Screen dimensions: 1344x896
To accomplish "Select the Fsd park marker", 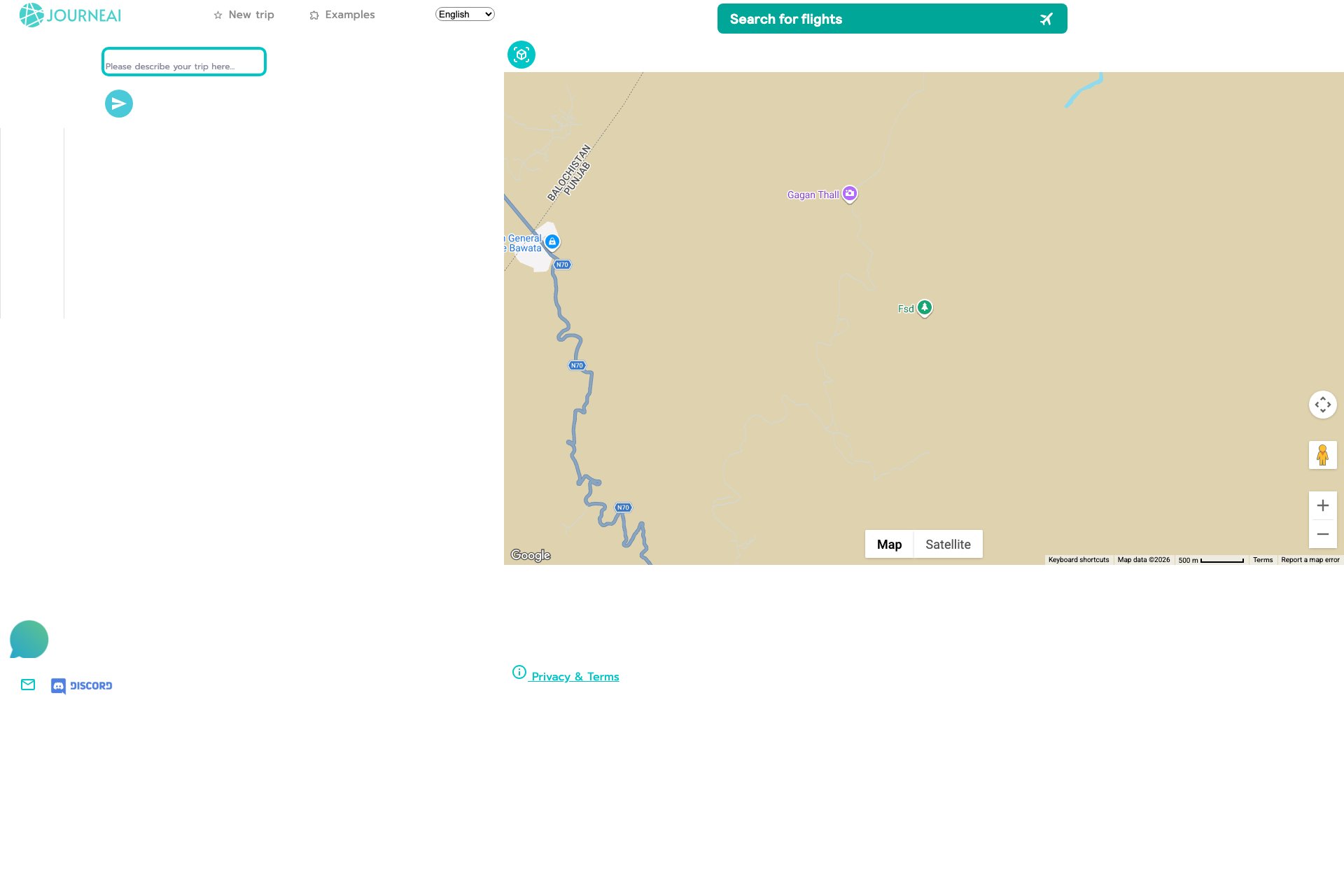I will 925,307.
